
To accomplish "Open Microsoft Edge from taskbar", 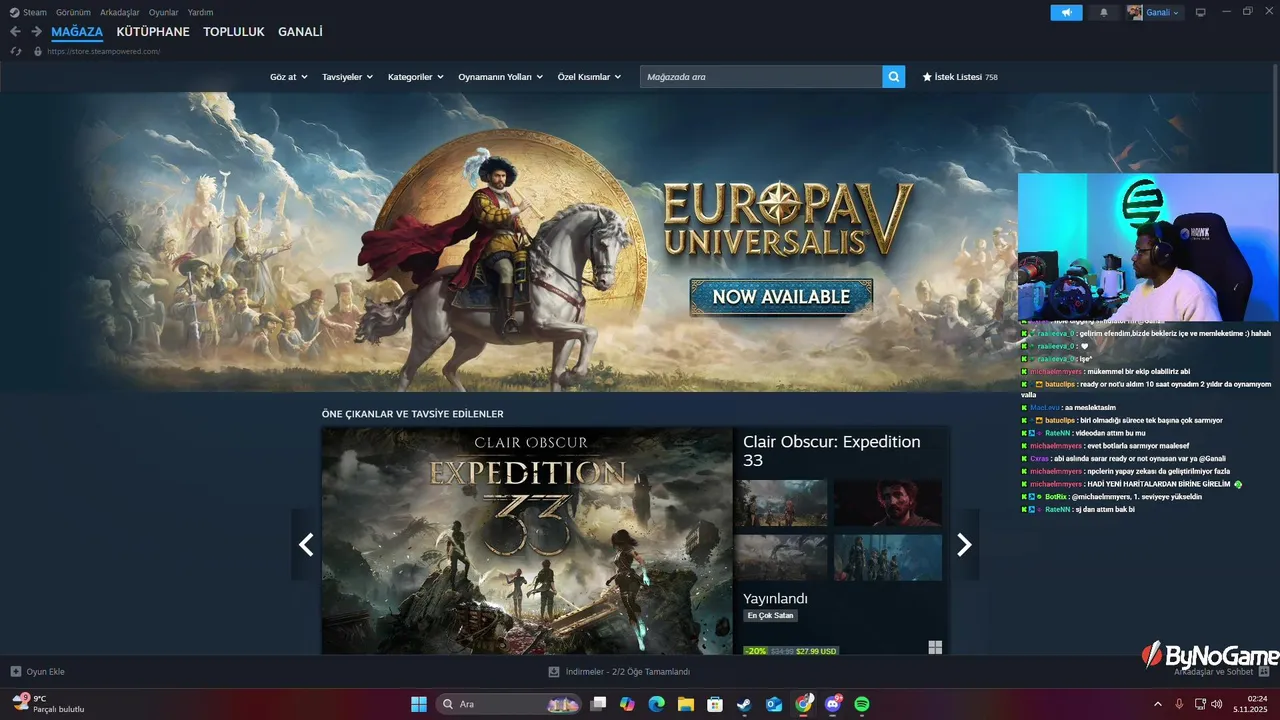I will (656, 704).
